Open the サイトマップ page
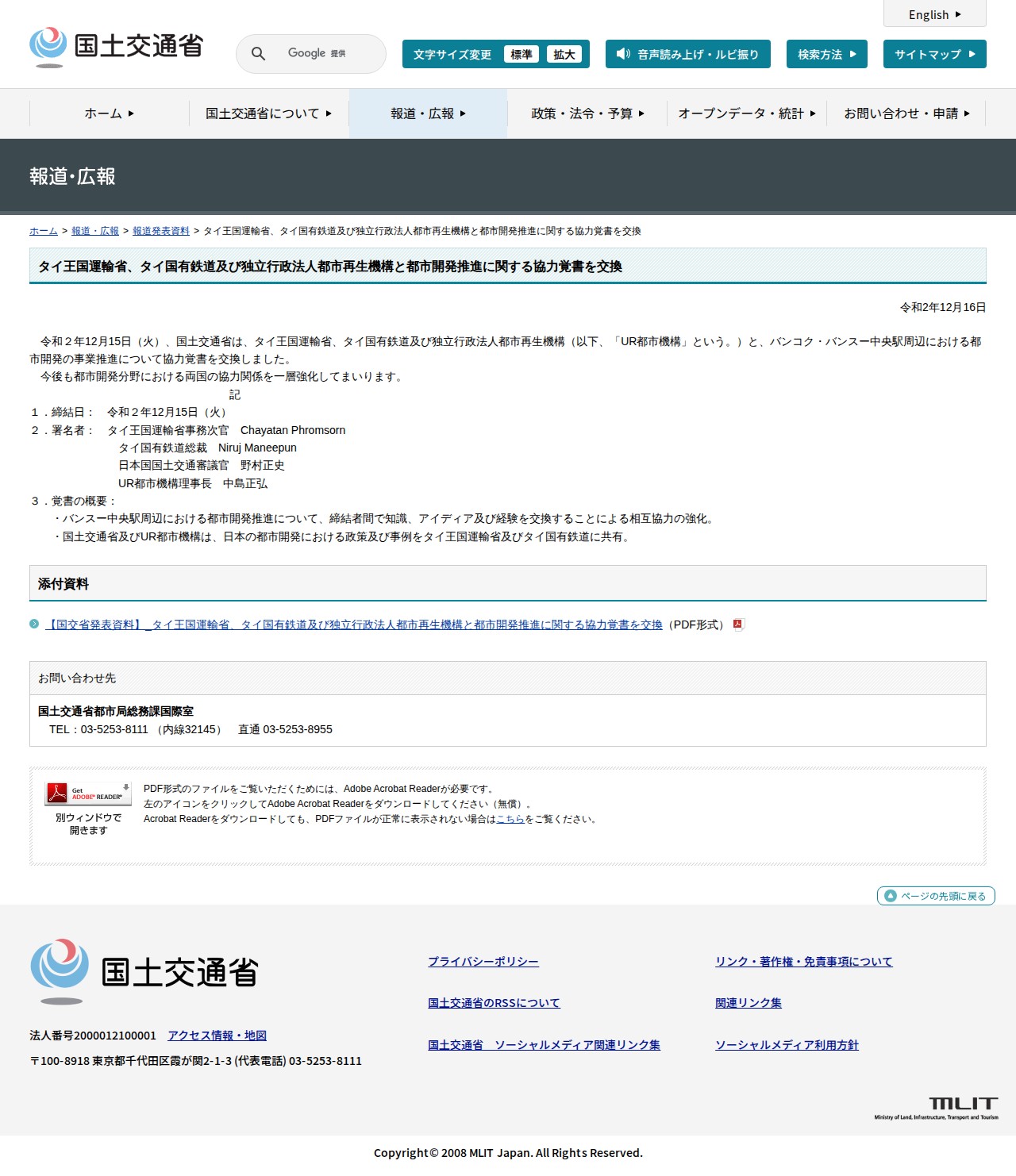The height and width of the screenshot is (1176, 1016). coord(935,54)
